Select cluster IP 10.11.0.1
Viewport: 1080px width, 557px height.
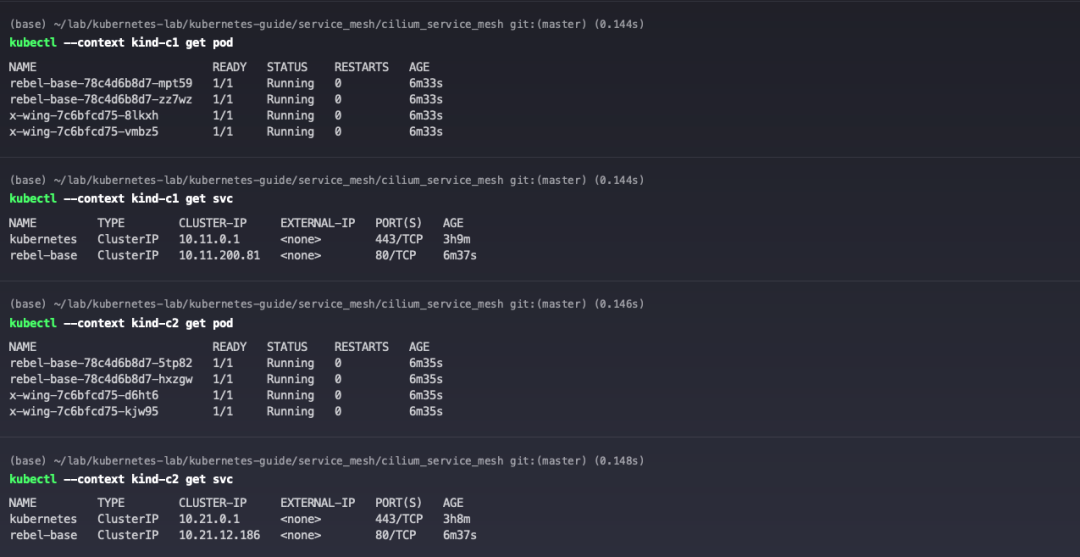coord(209,240)
